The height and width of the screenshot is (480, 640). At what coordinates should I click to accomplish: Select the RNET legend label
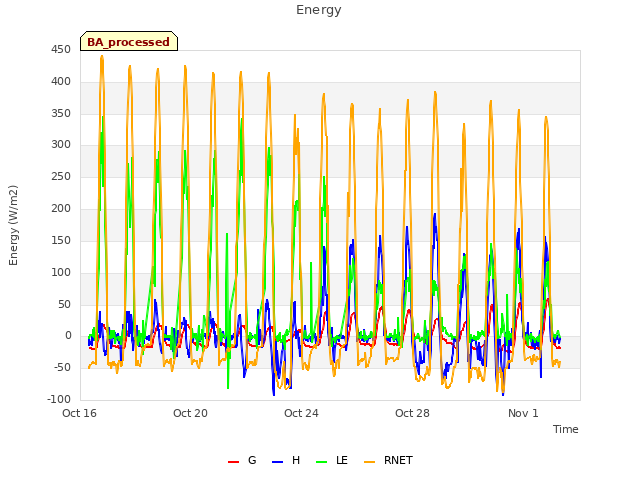(398, 460)
